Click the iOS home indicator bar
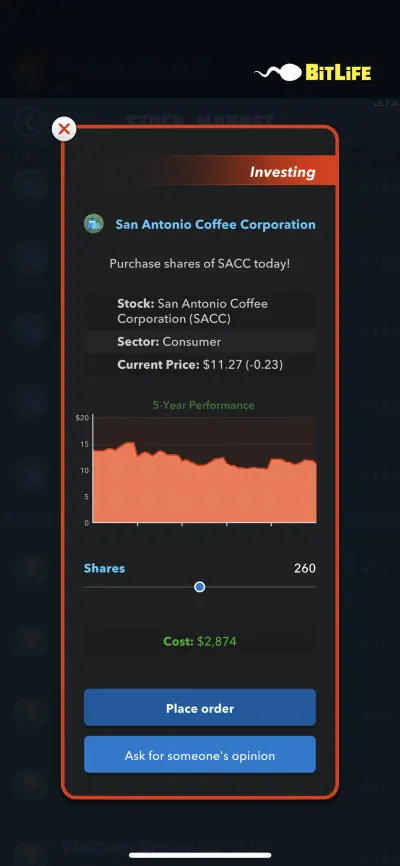 [200, 855]
